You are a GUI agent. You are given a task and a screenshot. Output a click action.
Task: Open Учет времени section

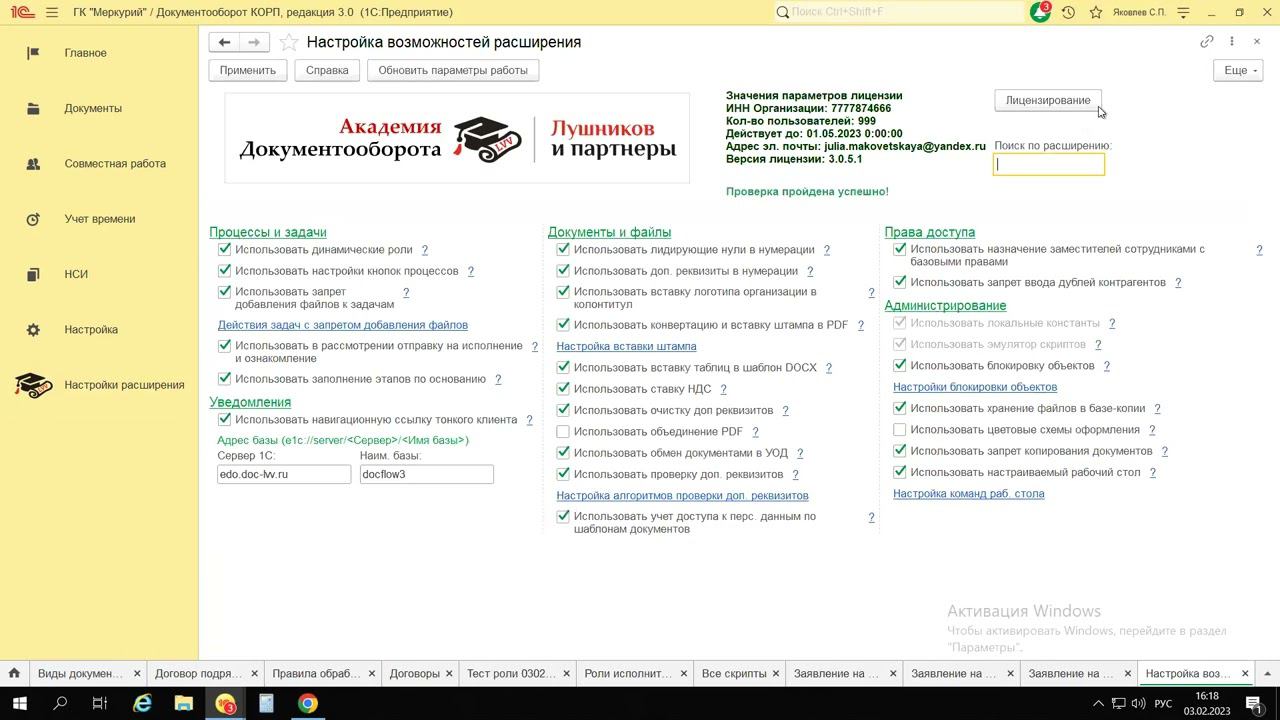(100, 219)
